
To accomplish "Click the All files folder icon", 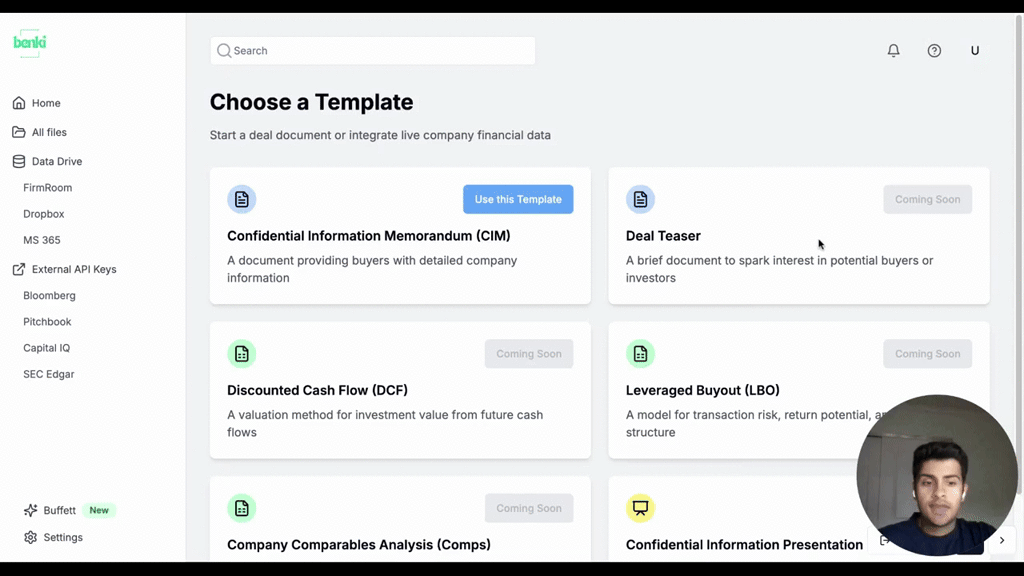I will 19,132.
